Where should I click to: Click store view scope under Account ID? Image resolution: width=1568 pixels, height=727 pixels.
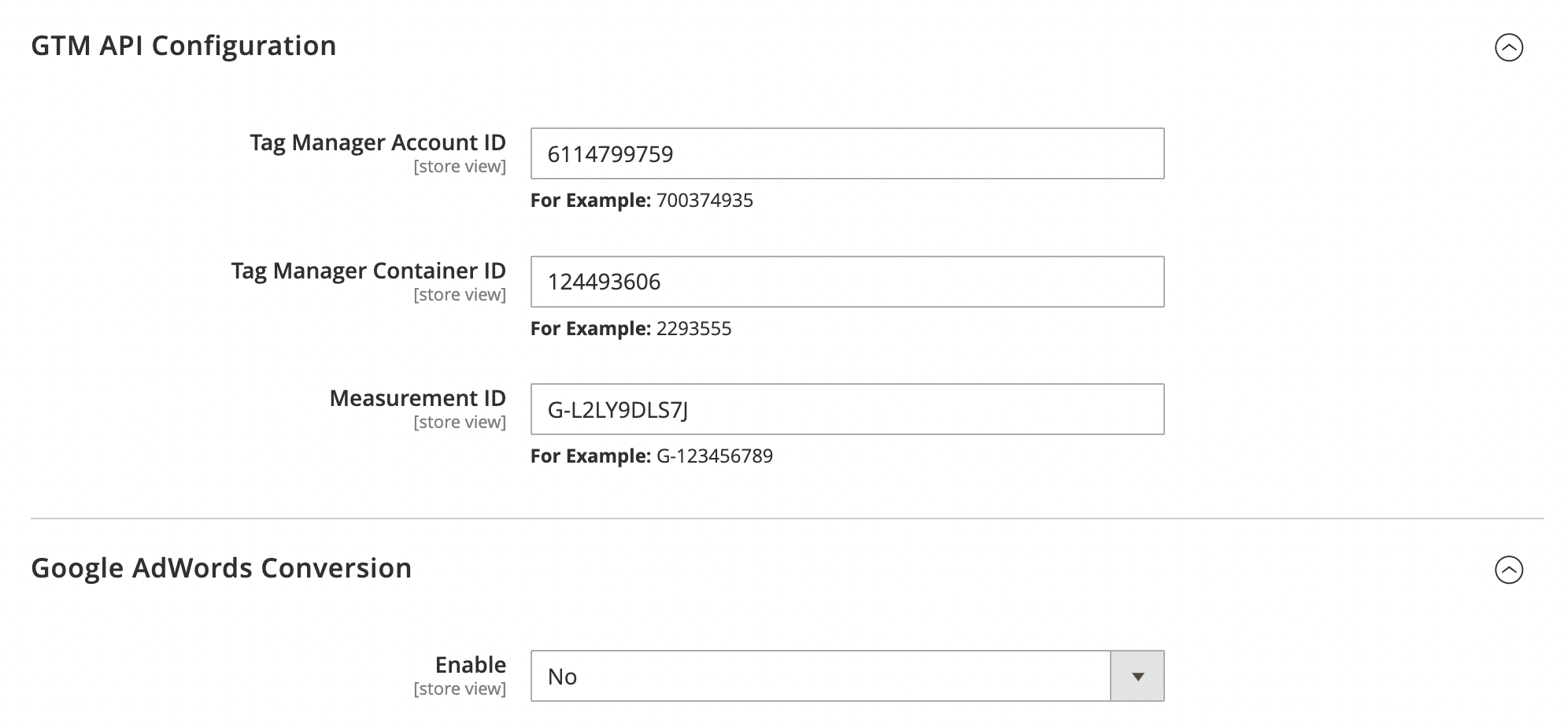[460, 167]
